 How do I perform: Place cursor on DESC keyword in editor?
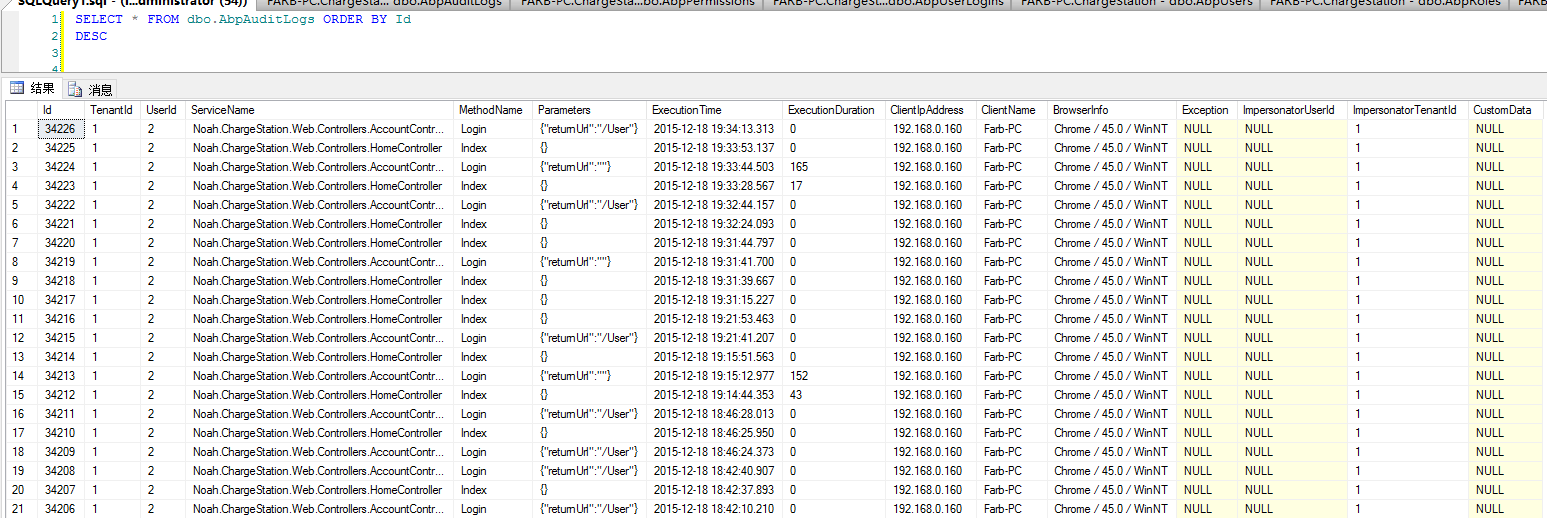(x=91, y=36)
